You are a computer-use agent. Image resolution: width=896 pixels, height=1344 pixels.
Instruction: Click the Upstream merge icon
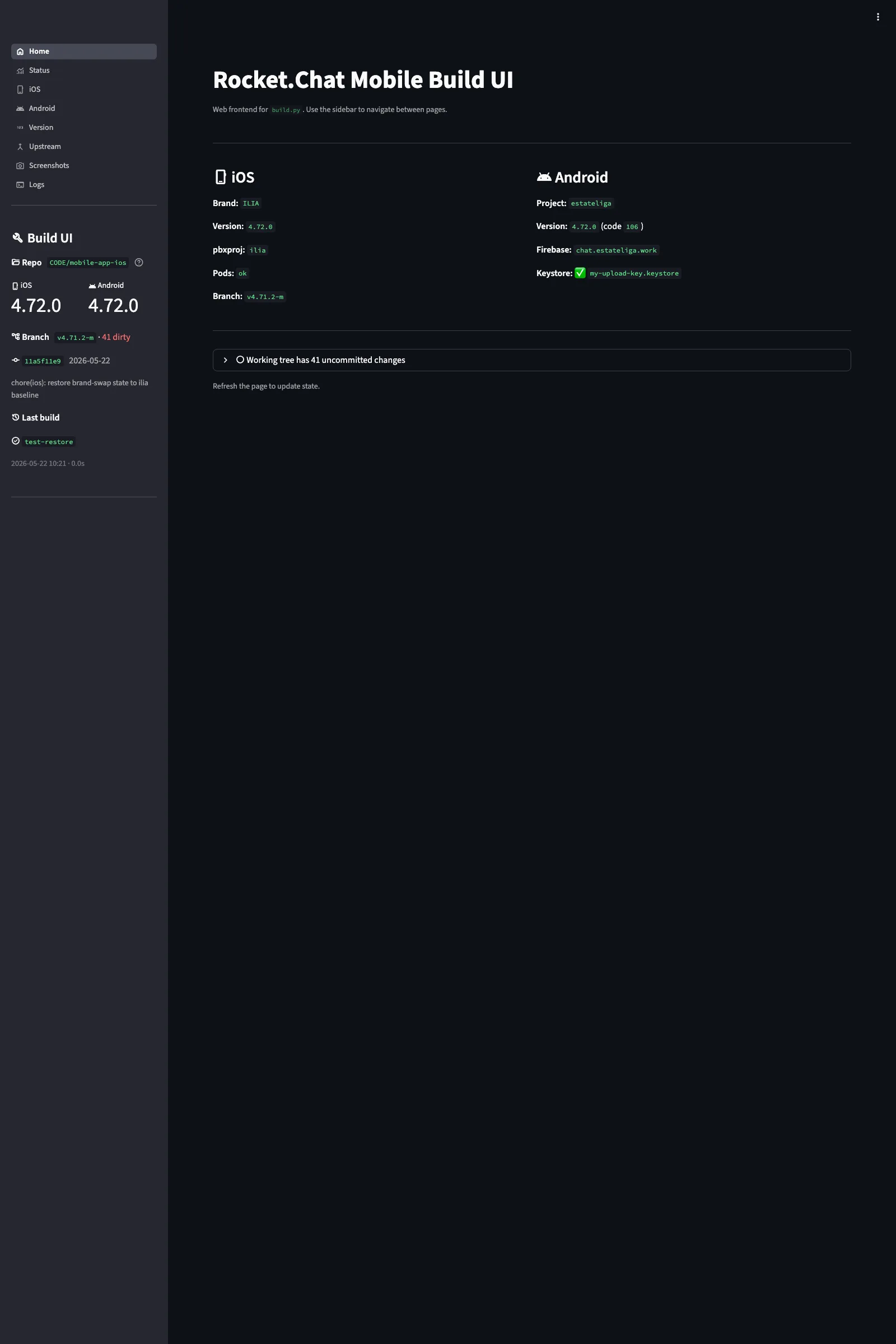(20, 146)
